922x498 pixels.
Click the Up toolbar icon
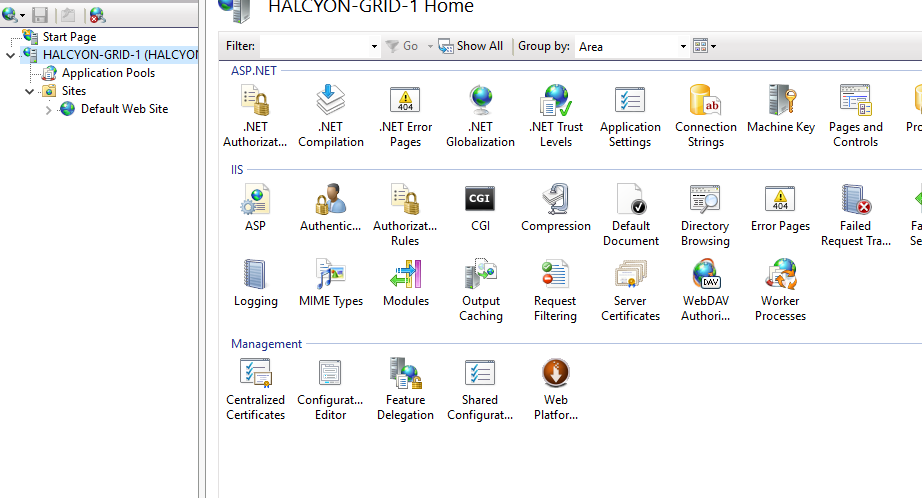68,15
